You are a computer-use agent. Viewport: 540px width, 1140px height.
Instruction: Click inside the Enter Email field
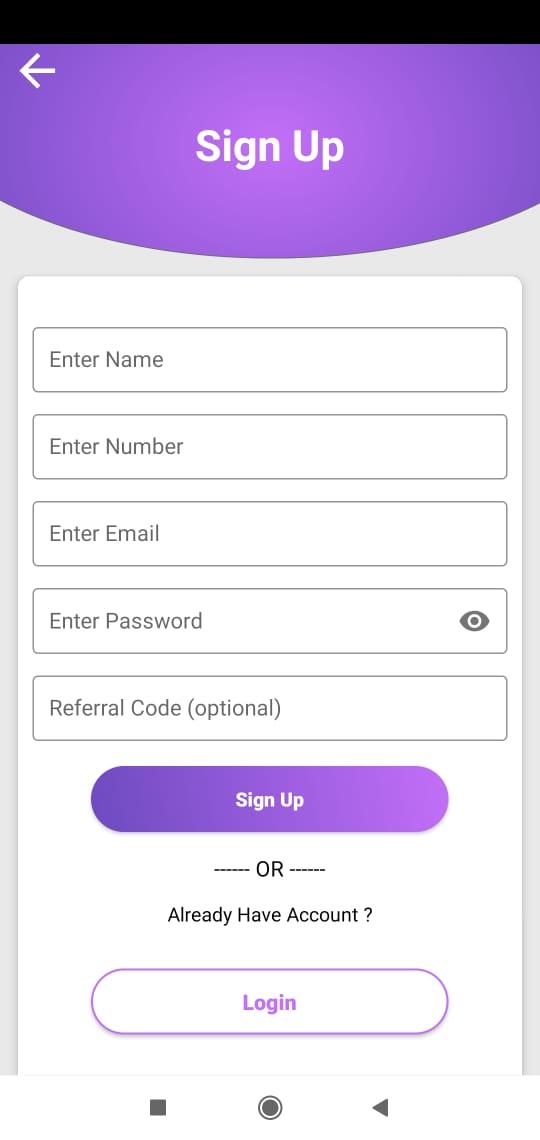pyautogui.click(x=270, y=534)
